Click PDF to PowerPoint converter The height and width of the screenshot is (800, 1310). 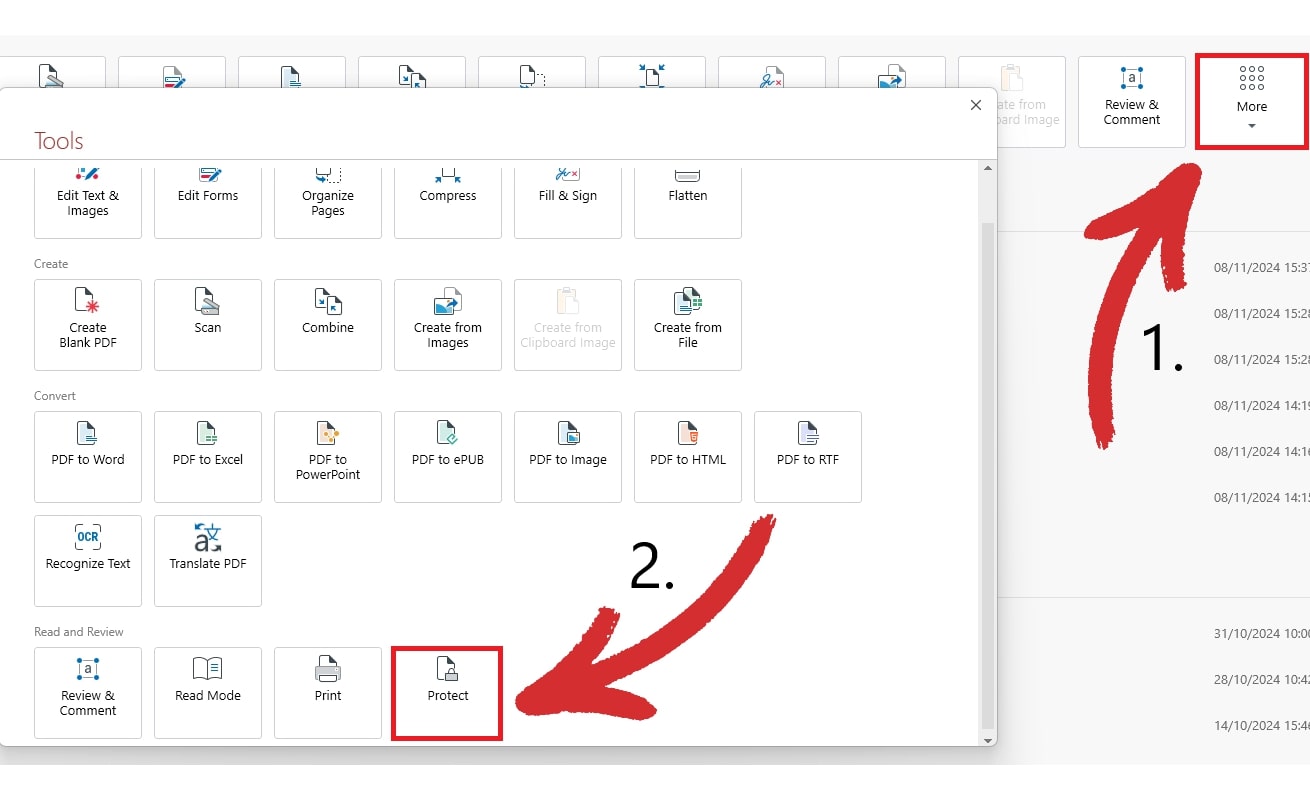[328, 456]
